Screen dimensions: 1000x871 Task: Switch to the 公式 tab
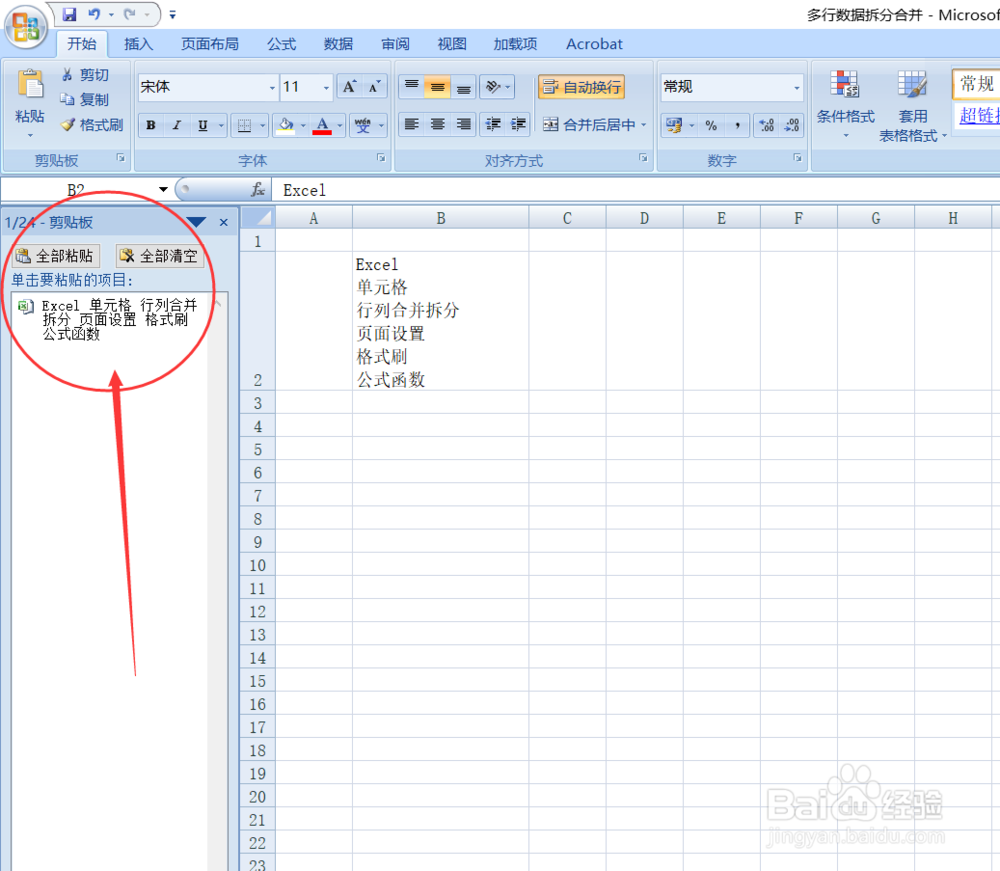click(281, 44)
